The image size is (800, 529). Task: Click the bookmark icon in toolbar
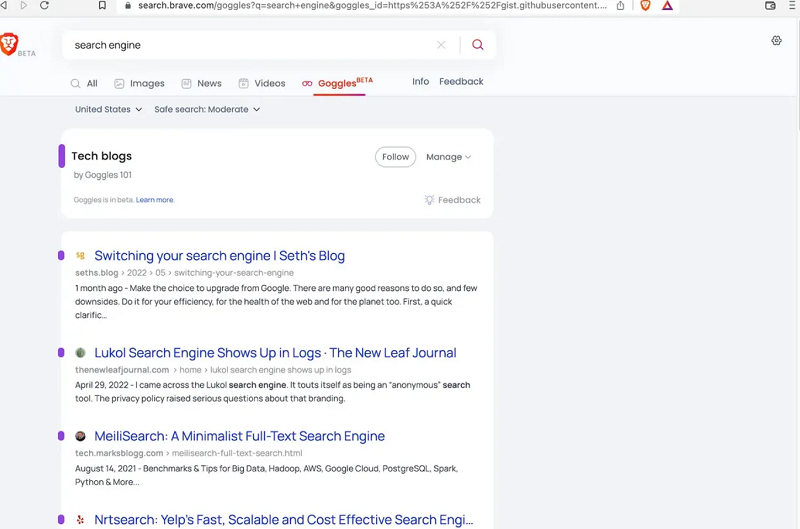point(102,6)
